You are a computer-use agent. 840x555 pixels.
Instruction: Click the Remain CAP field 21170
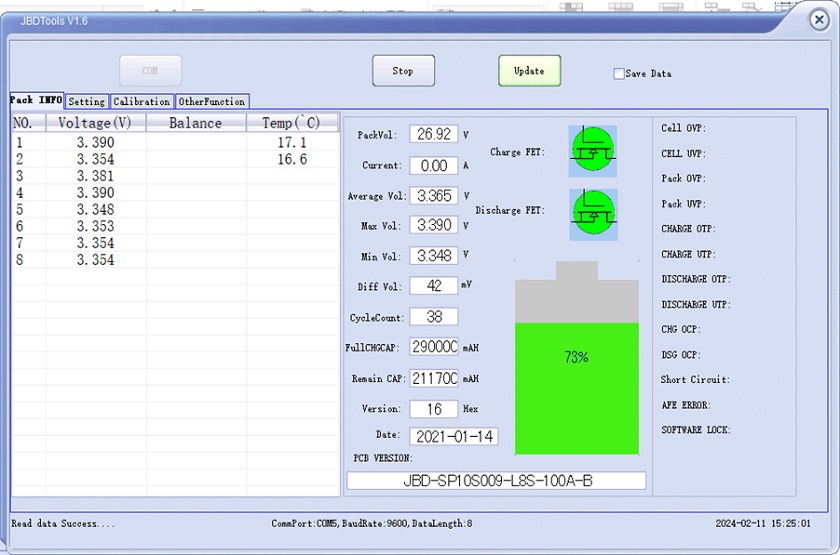tap(434, 378)
